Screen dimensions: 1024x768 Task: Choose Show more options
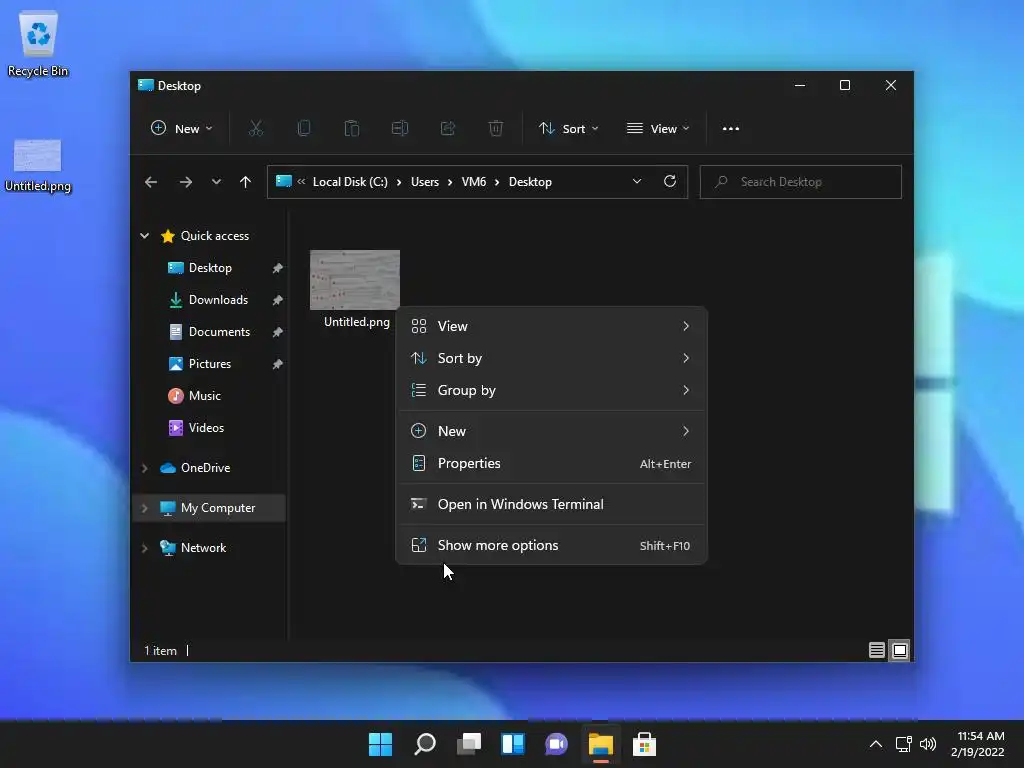tap(551, 545)
